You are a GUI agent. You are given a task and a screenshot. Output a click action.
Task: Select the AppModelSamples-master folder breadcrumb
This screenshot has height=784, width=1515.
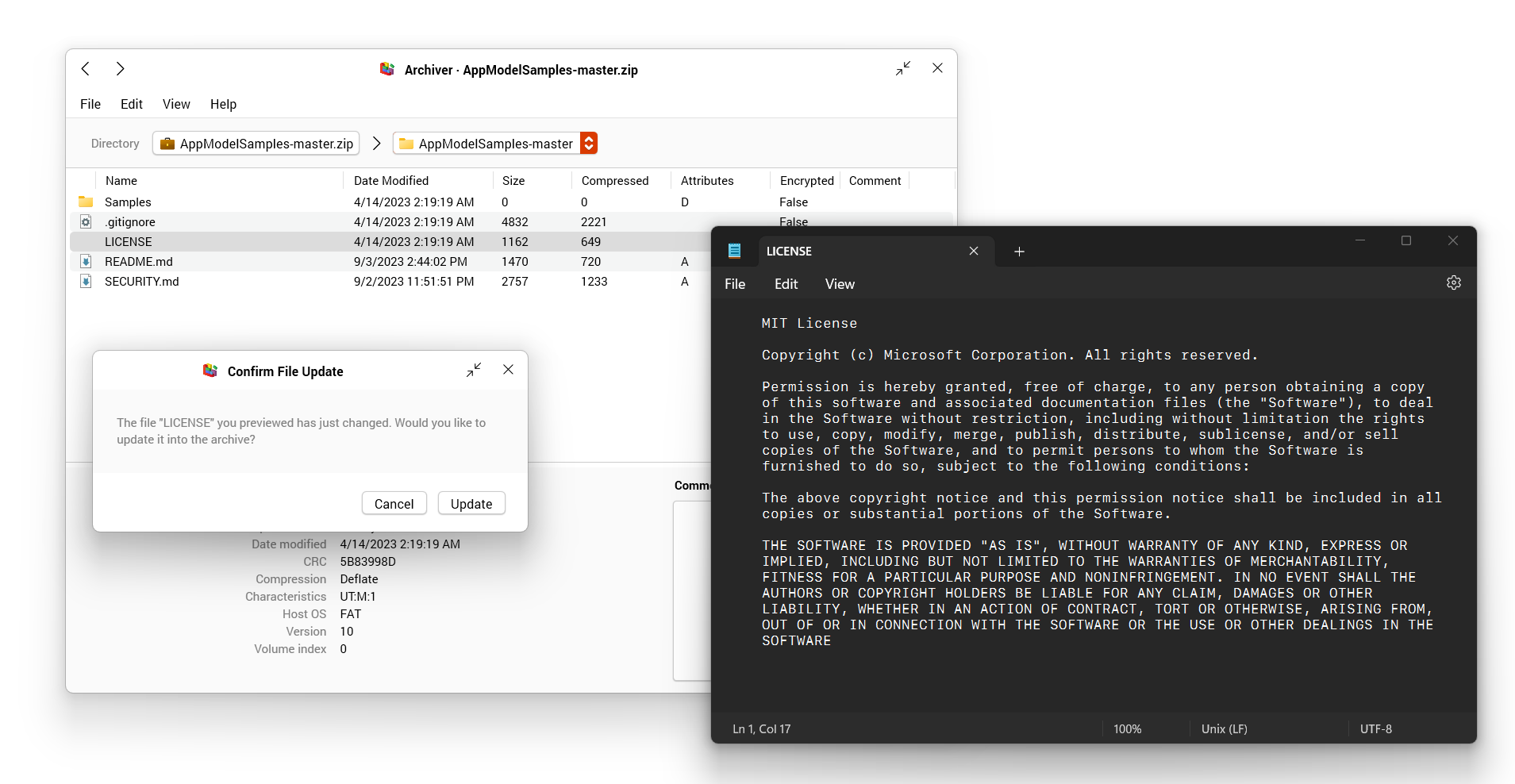487,144
